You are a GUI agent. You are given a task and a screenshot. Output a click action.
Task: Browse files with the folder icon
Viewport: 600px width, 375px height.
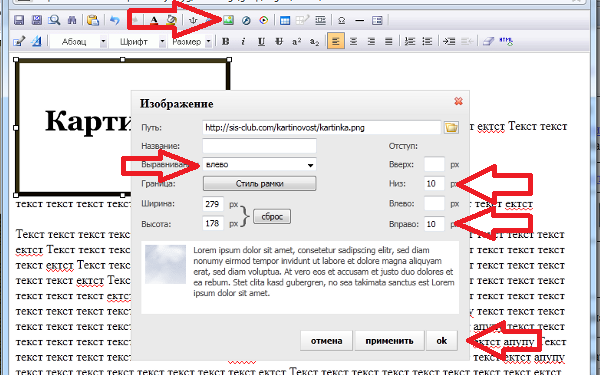(451, 127)
